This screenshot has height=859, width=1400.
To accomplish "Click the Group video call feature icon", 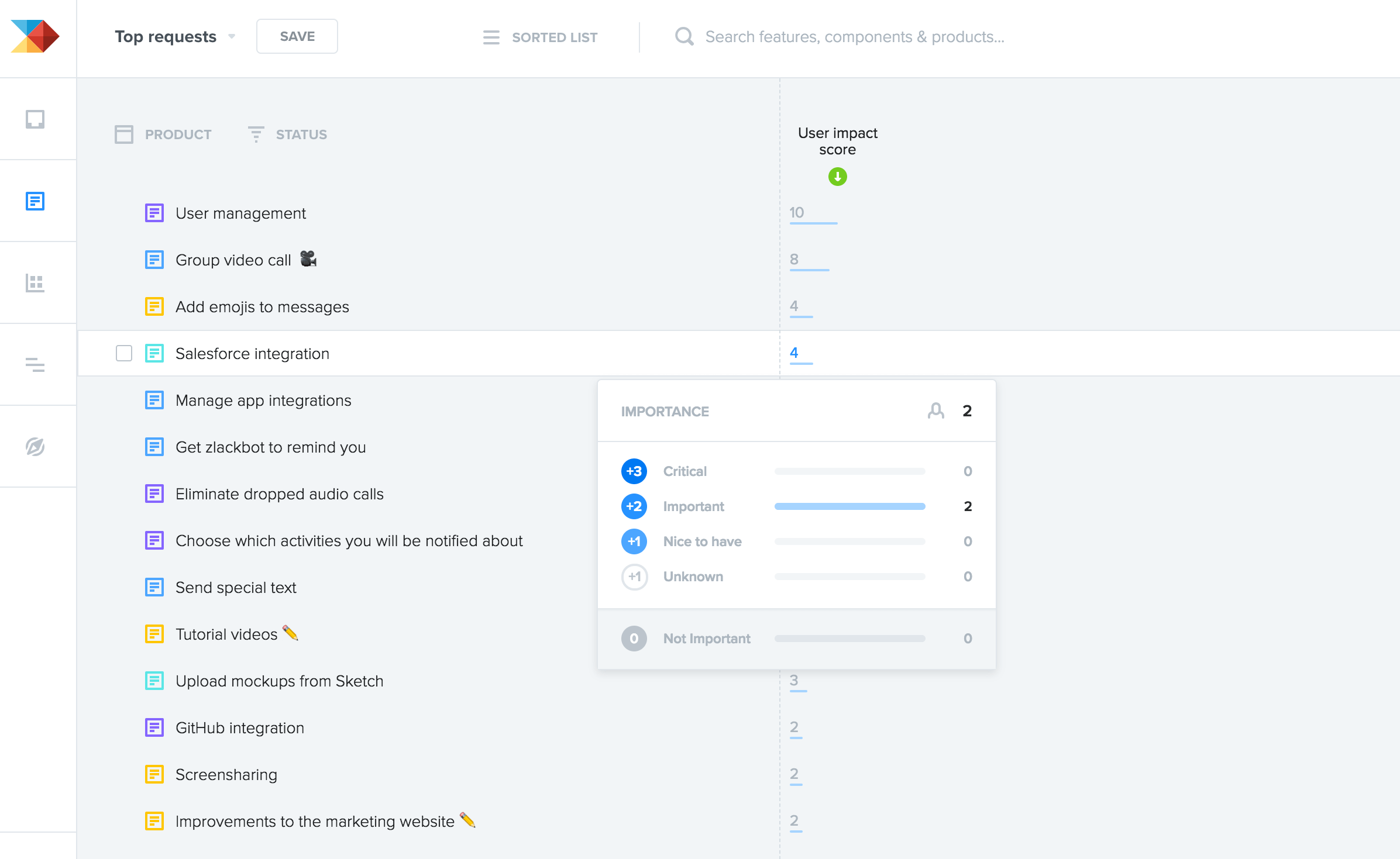I will click(154, 260).
